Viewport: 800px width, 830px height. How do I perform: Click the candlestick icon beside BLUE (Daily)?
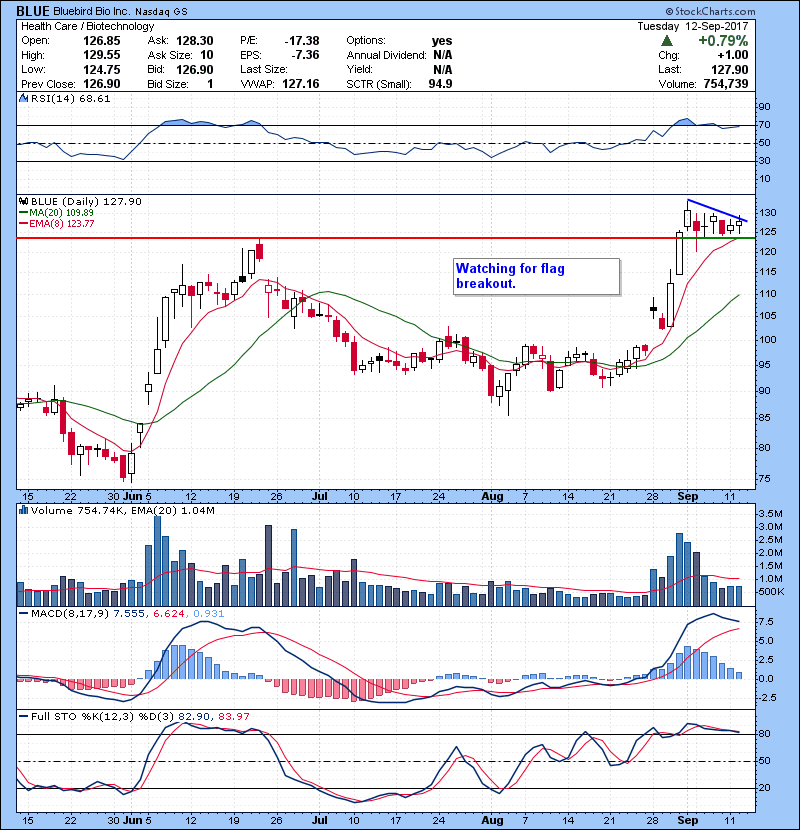pos(23,201)
